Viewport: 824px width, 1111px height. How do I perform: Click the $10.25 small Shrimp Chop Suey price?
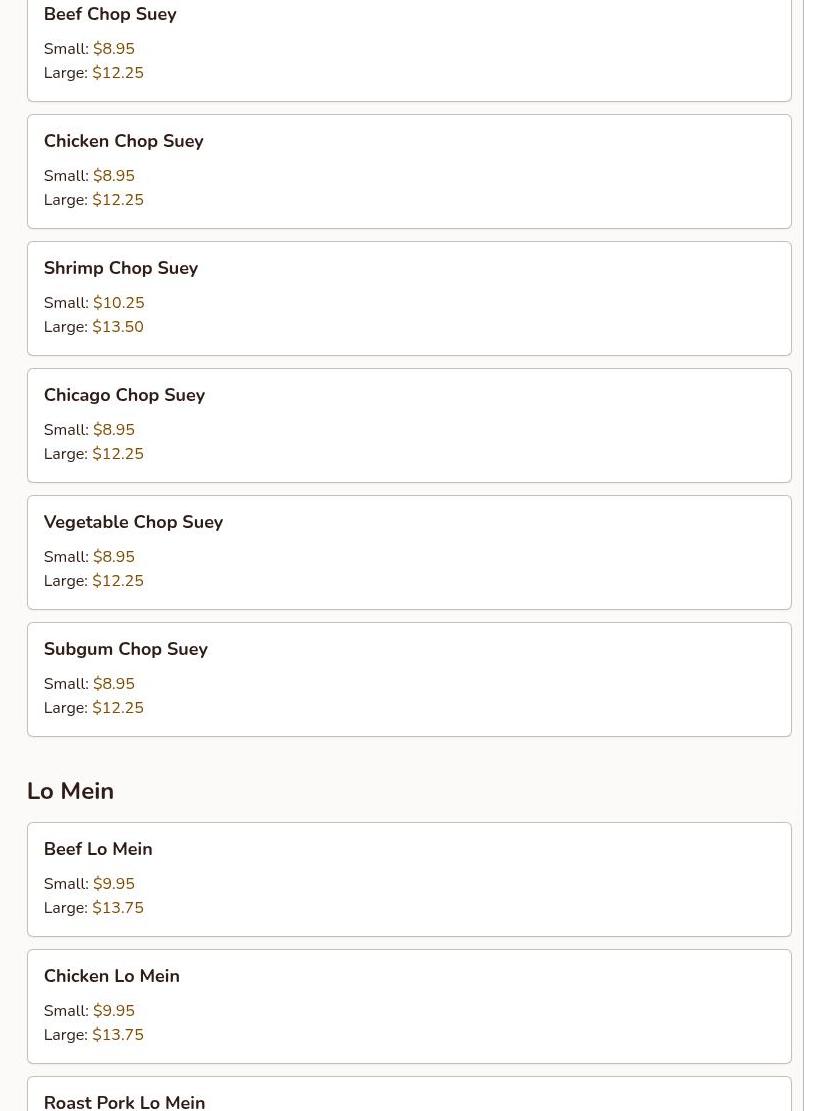click(x=119, y=303)
